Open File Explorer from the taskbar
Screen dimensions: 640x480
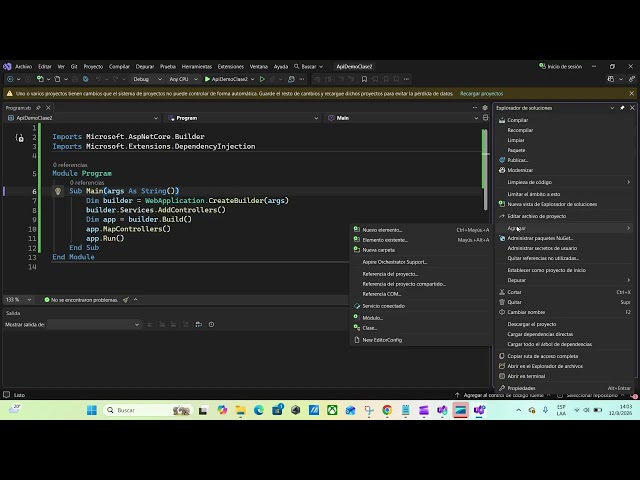point(240,410)
